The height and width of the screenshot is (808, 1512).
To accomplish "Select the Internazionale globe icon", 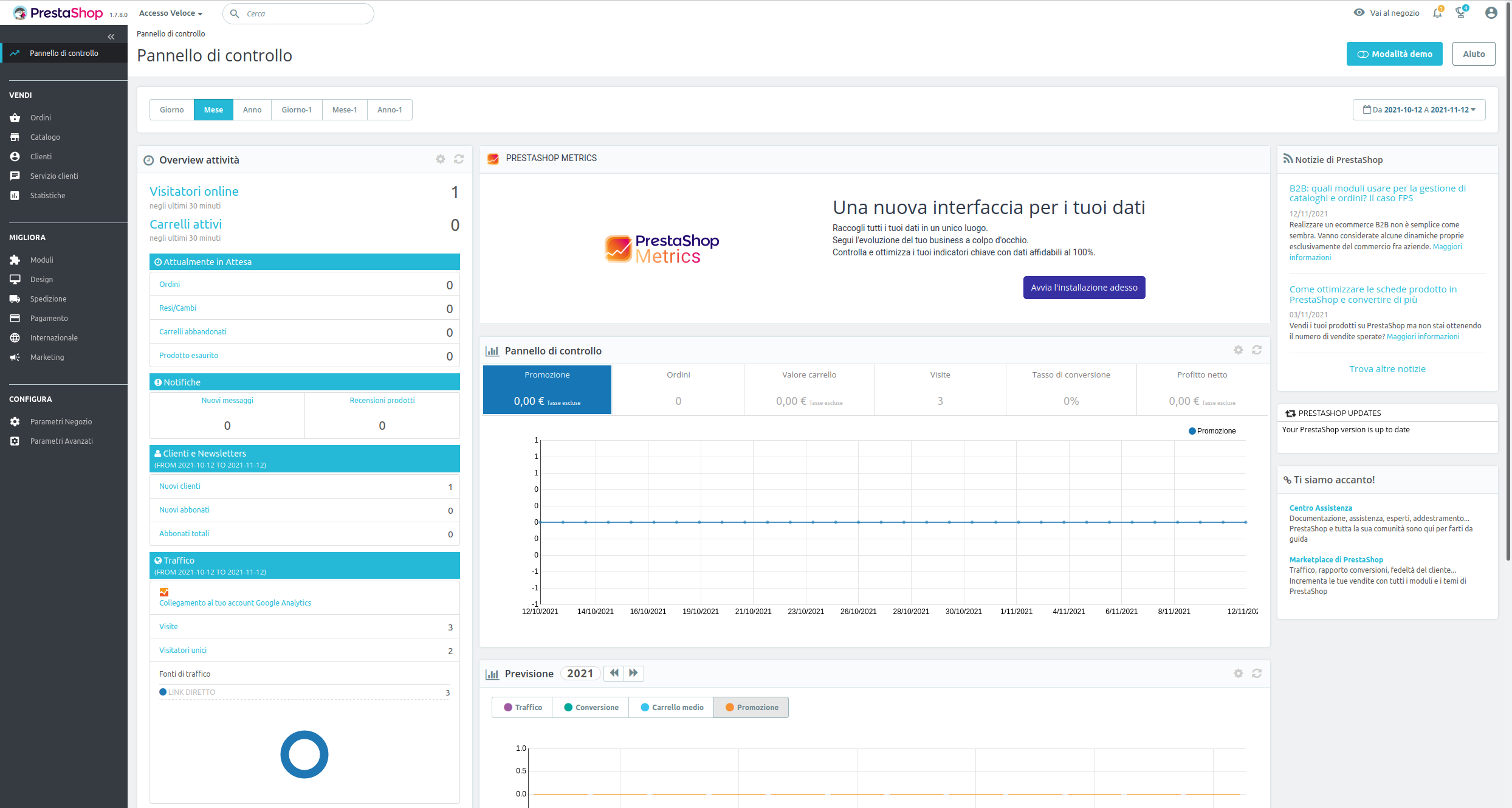I will pos(15,337).
